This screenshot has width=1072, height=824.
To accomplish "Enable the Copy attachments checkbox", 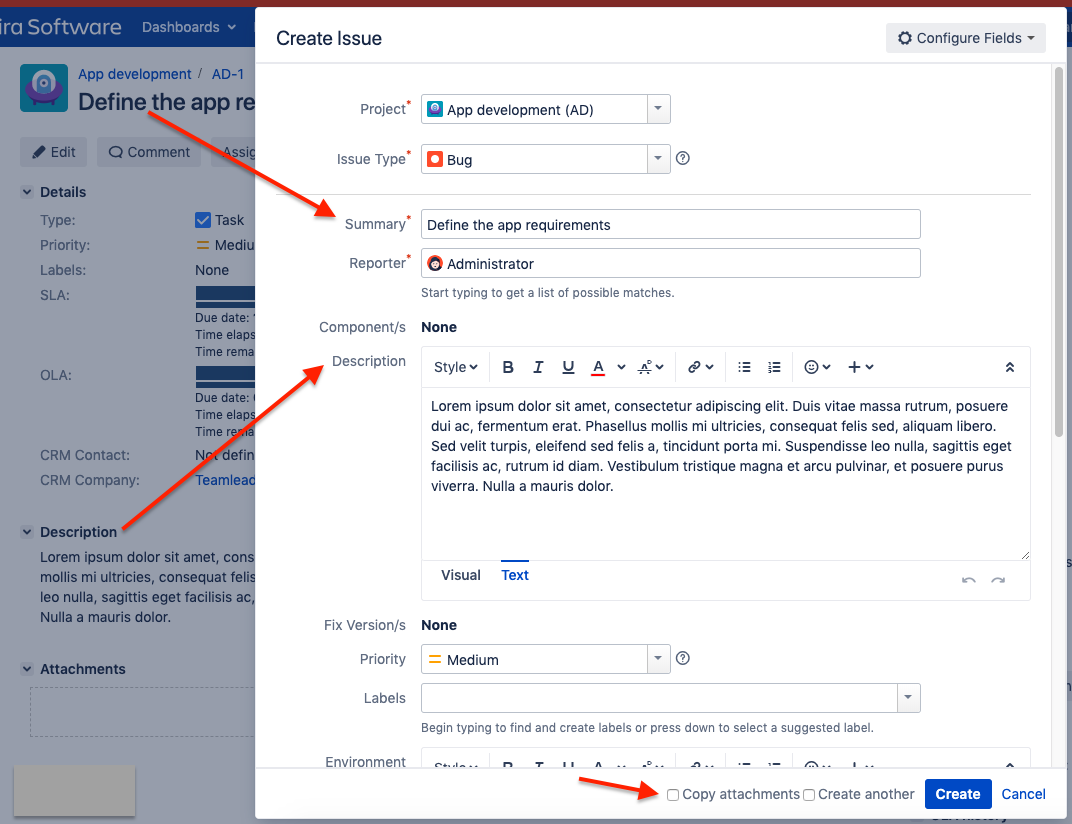I will [673, 795].
